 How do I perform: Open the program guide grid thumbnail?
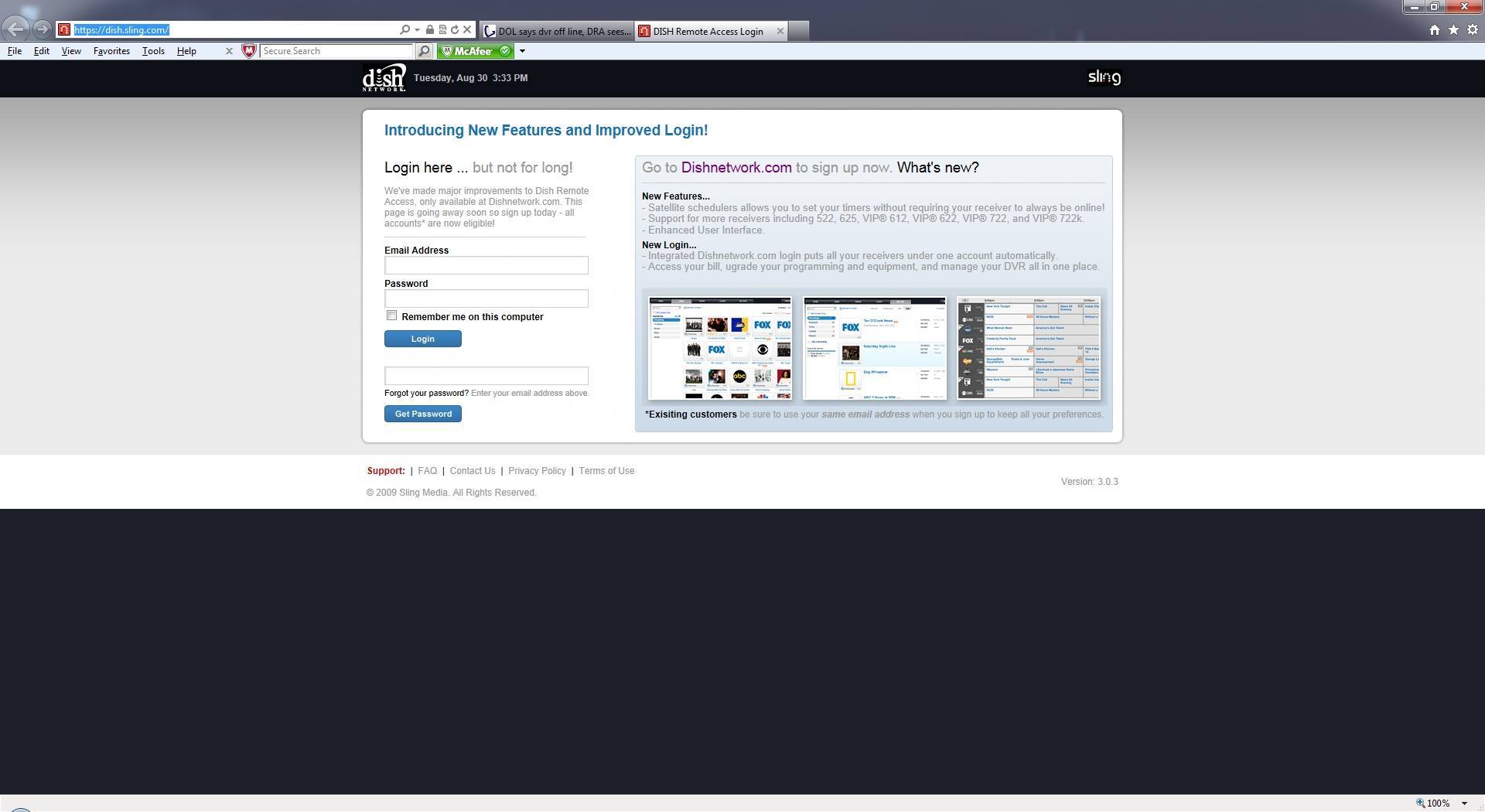pos(1029,348)
